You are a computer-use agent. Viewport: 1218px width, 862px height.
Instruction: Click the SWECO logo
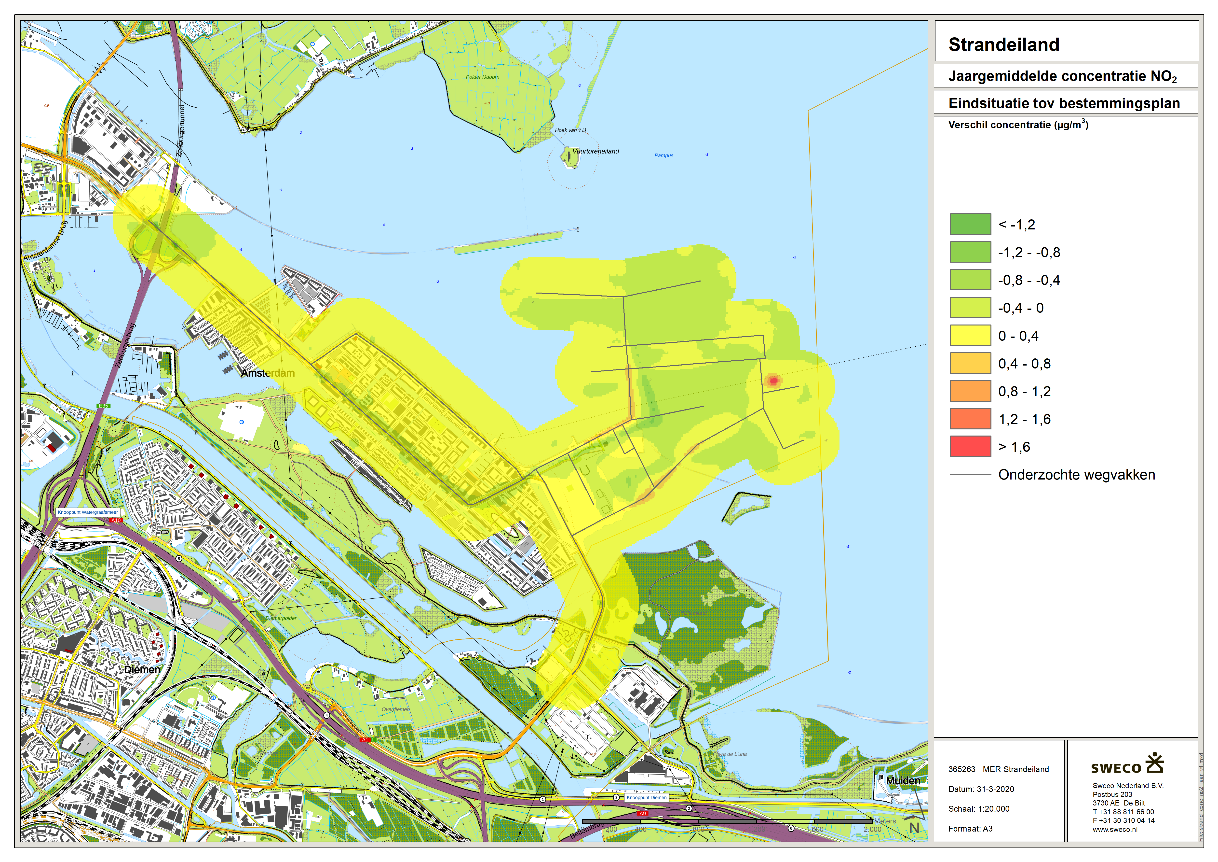point(1128,765)
